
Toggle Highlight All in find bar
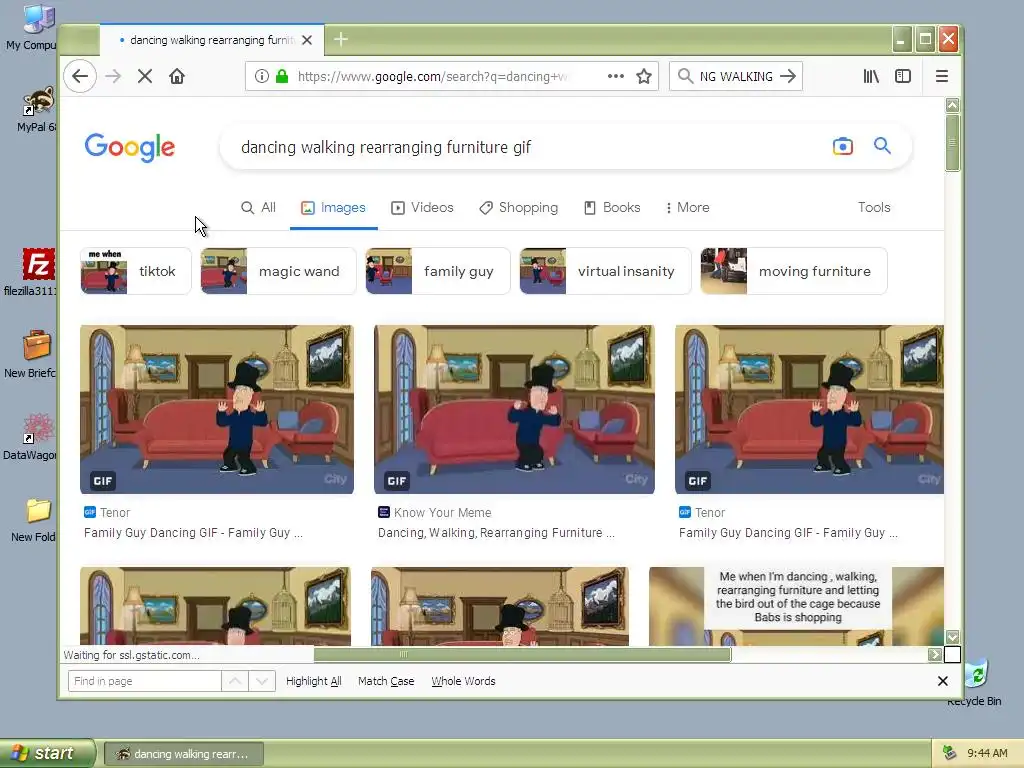(x=313, y=681)
